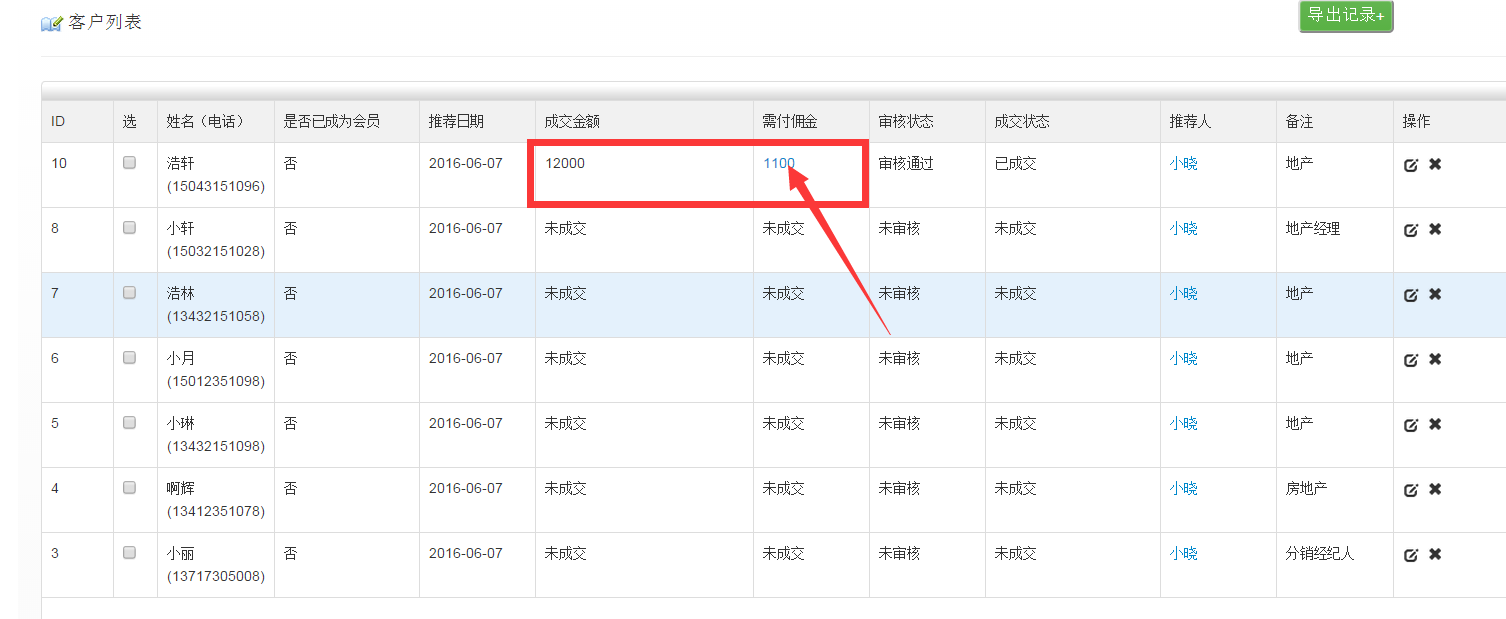The height and width of the screenshot is (619, 1506).
Task: Edit the 小月 customer record
Action: [1411, 360]
